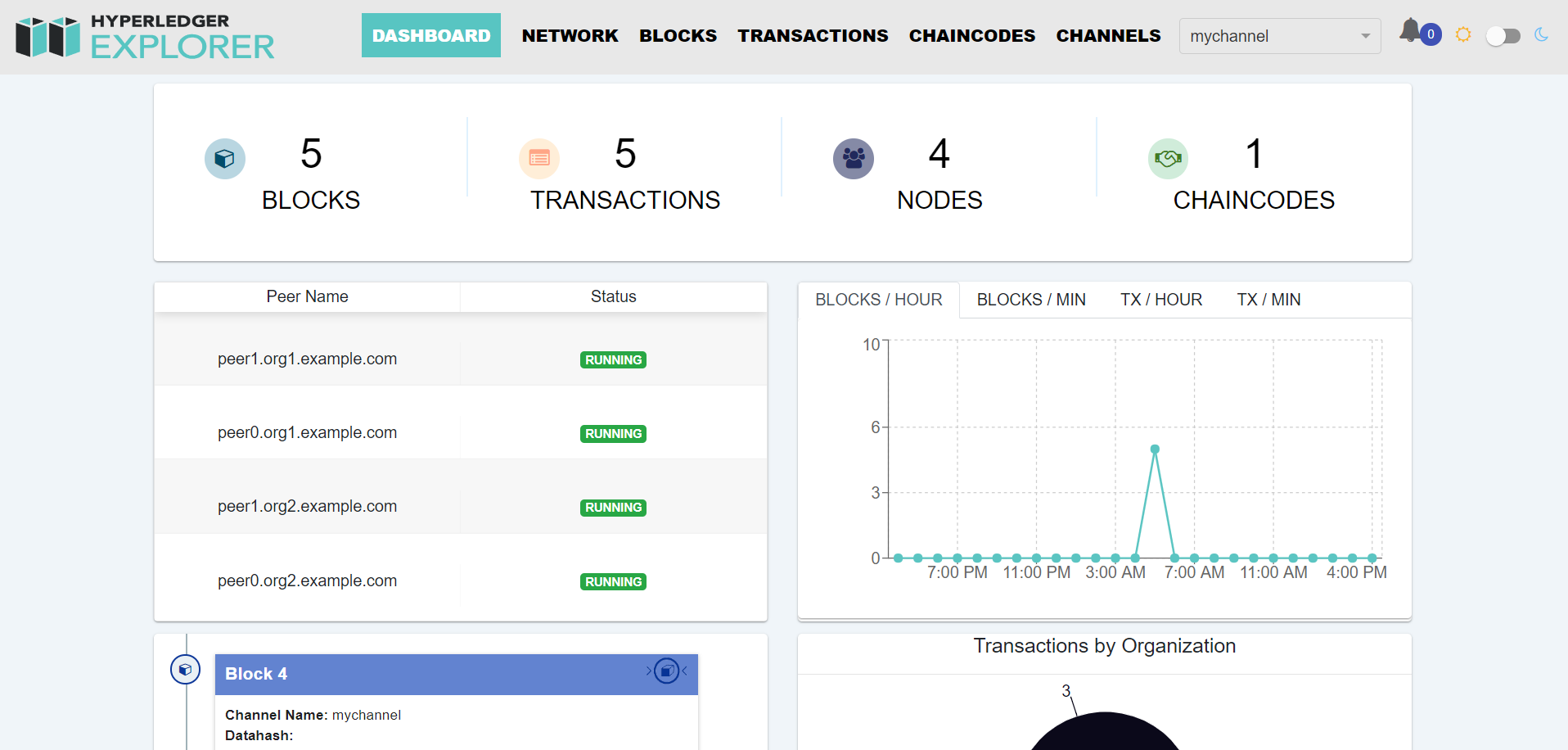This screenshot has width=1568, height=750.
Task: Select the TX / Min chart tab
Action: [x=1268, y=300]
